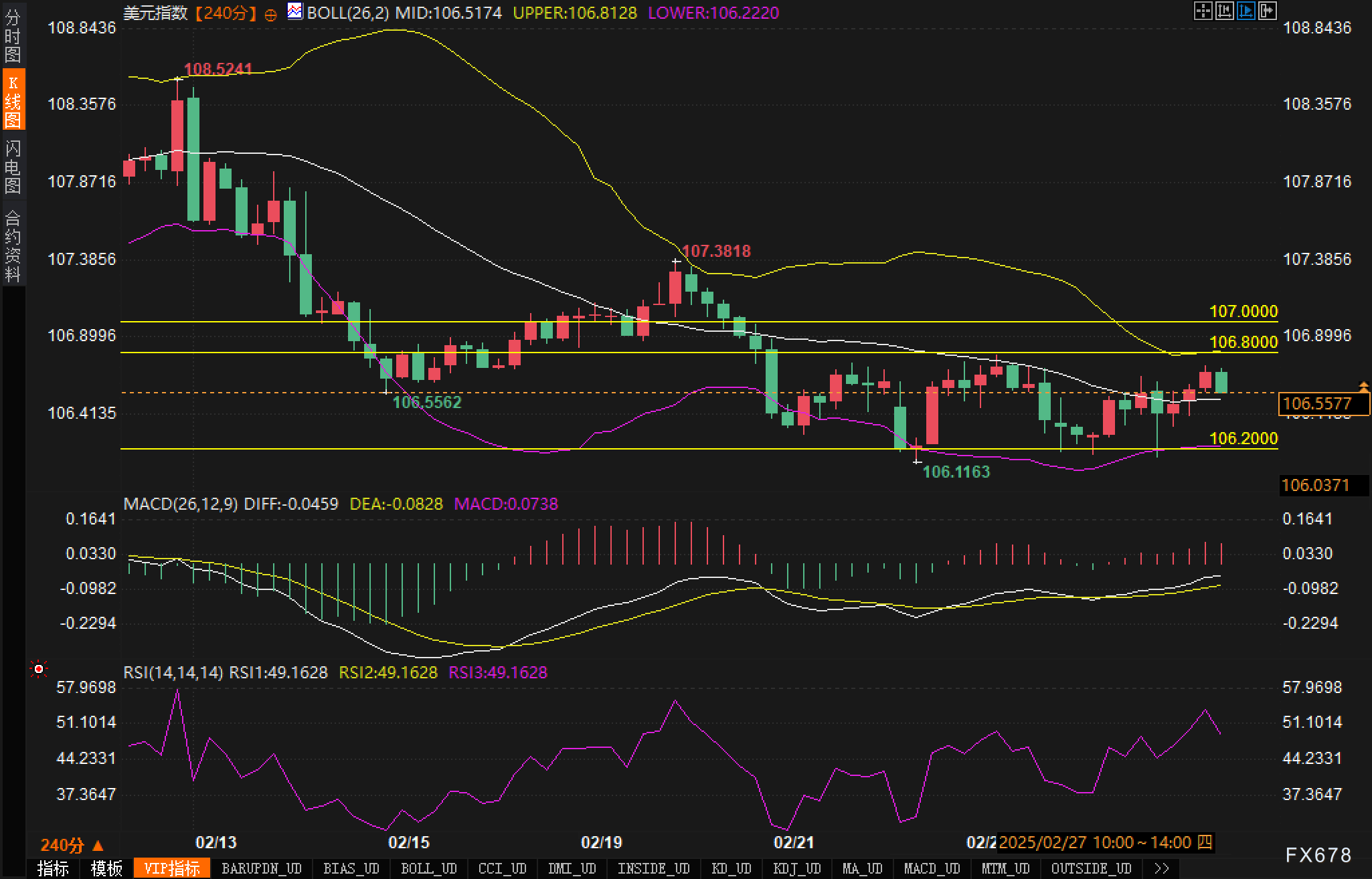The image size is (1372, 879).
Task: Click the BOLL indicator chart icon
Action: pos(294,11)
